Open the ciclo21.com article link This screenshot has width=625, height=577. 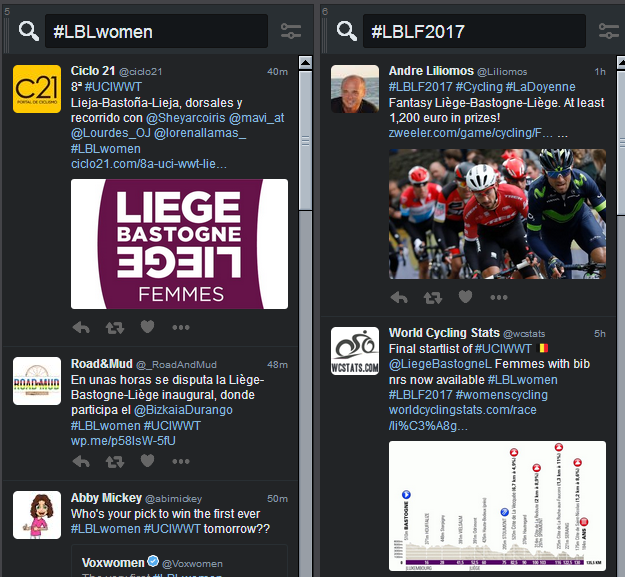click(x=149, y=164)
